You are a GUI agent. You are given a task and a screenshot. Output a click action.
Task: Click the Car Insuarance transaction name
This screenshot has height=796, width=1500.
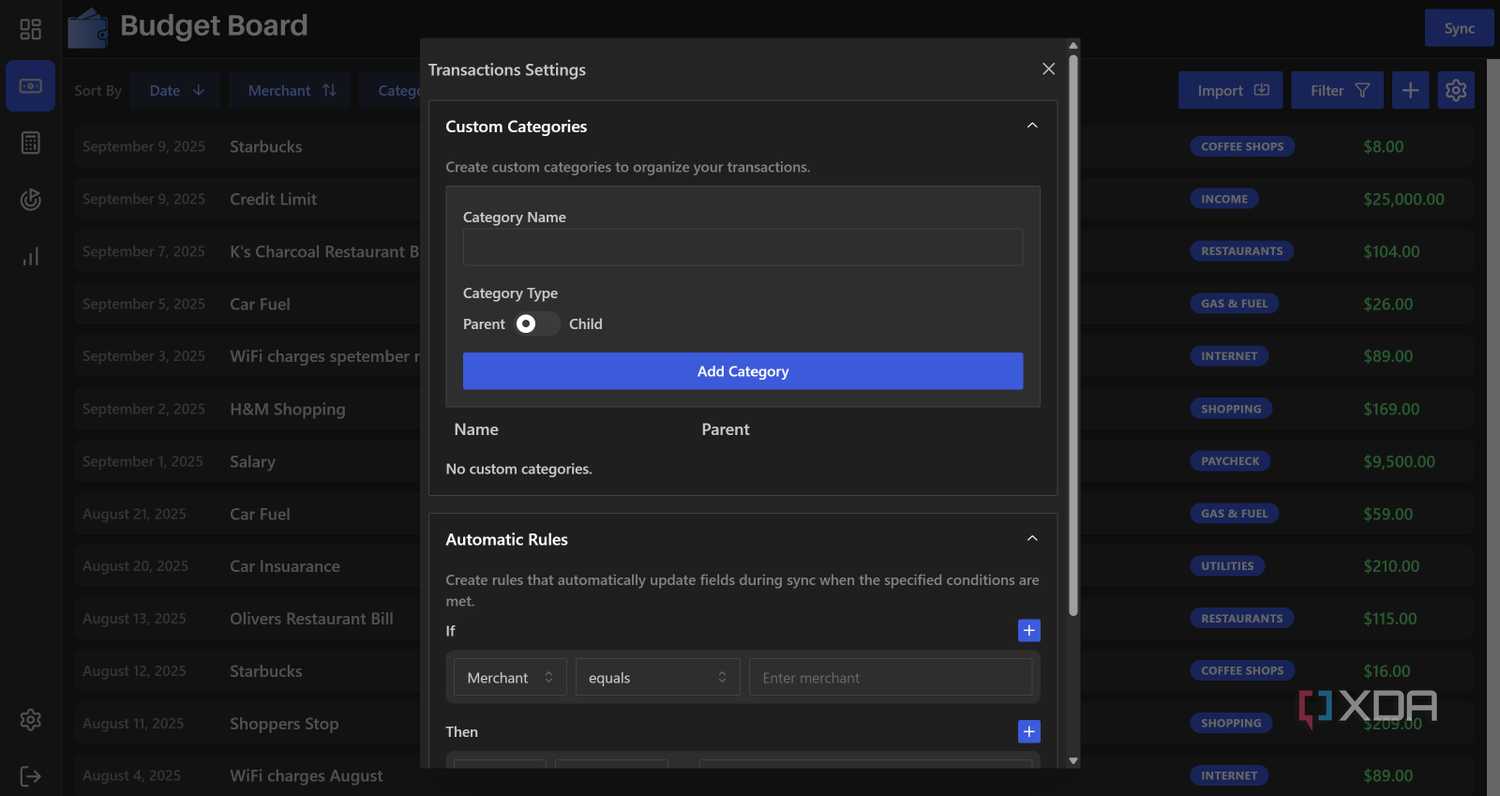click(x=285, y=566)
